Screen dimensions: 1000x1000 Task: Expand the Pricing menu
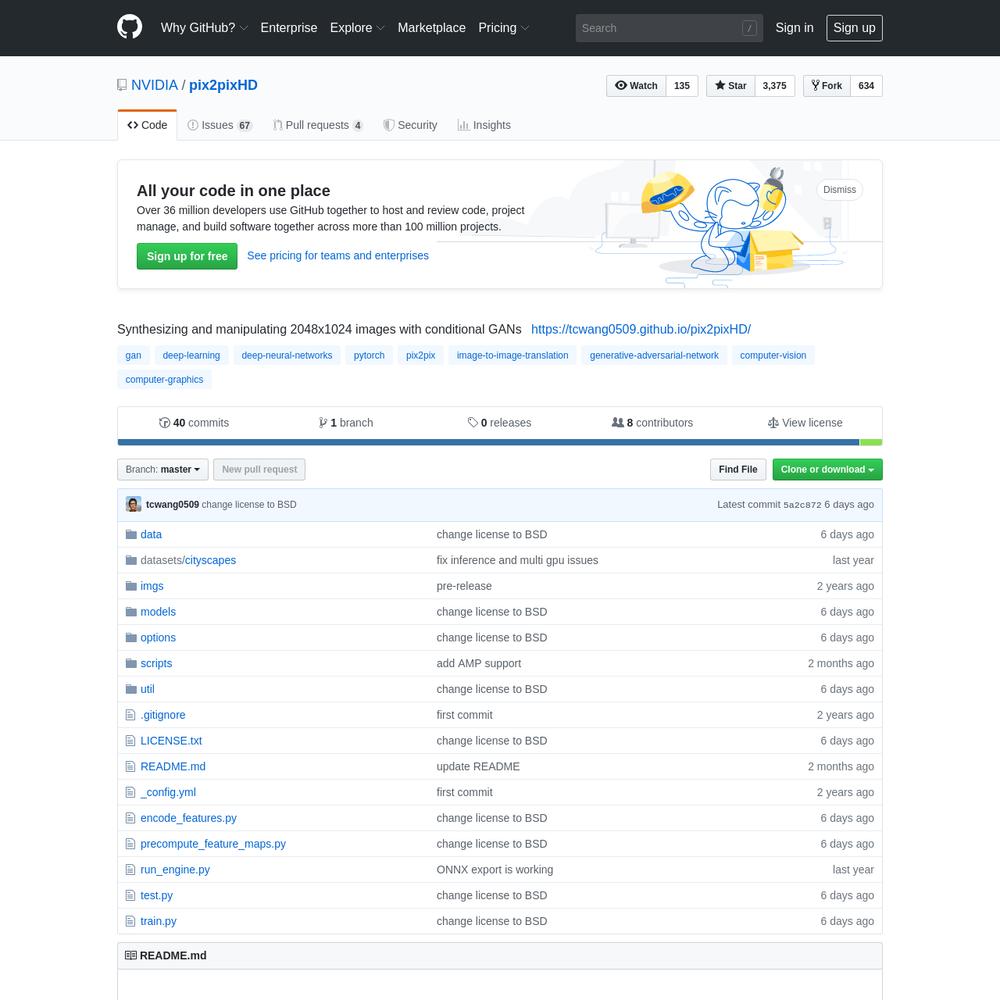pos(504,28)
